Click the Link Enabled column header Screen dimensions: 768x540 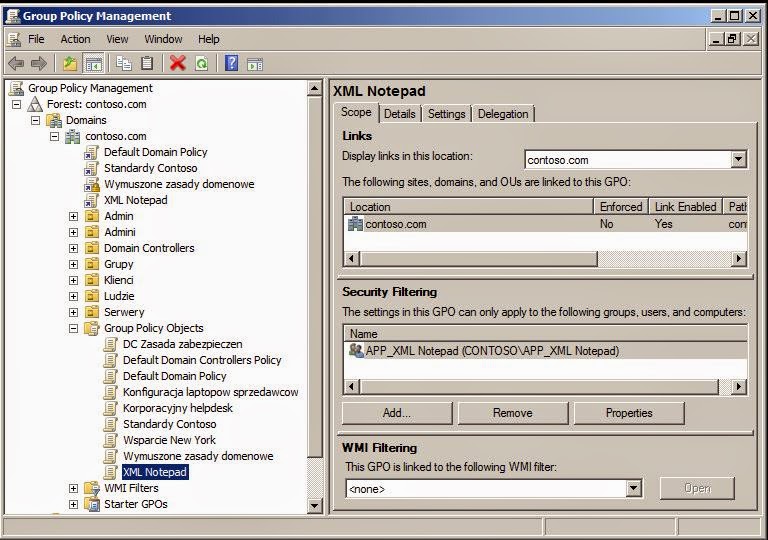(x=686, y=207)
